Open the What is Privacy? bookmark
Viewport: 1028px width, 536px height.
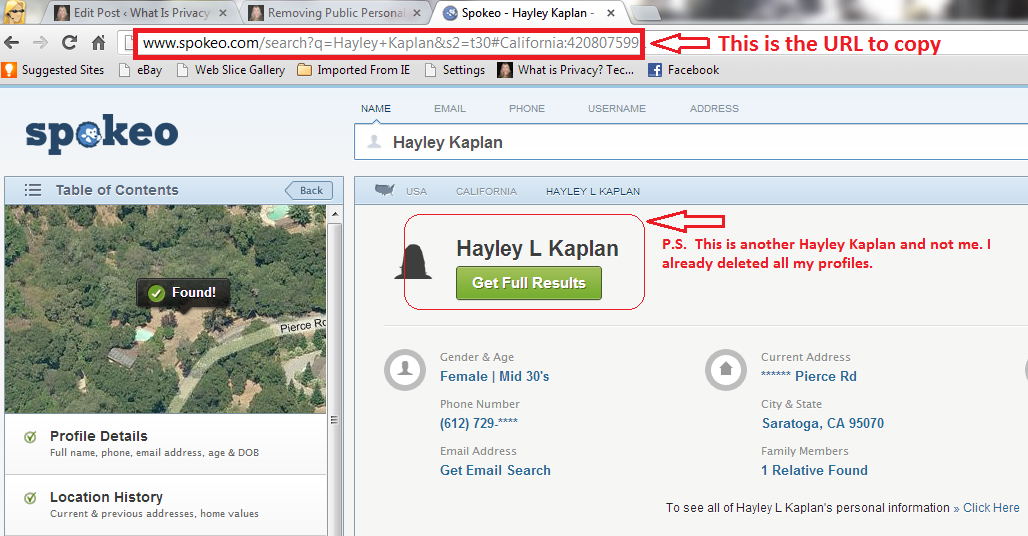pos(566,70)
